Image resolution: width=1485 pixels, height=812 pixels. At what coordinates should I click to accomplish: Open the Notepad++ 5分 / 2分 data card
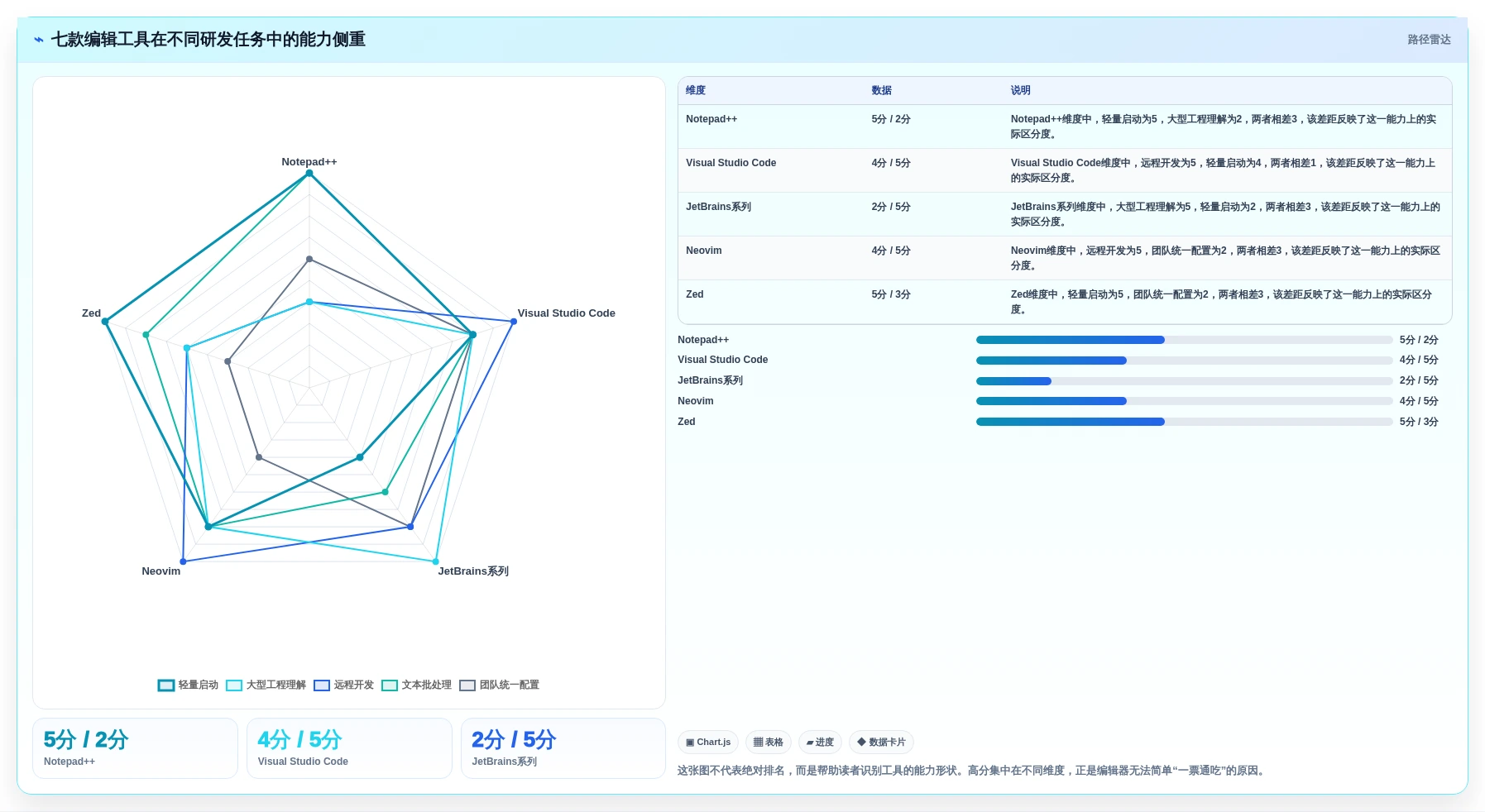pyautogui.click(x=136, y=748)
